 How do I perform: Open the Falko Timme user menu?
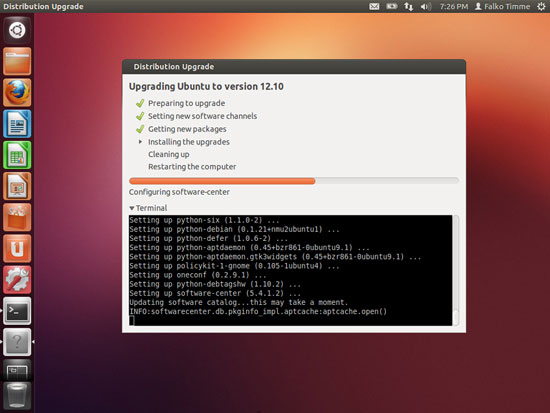(x=502, y=6)
